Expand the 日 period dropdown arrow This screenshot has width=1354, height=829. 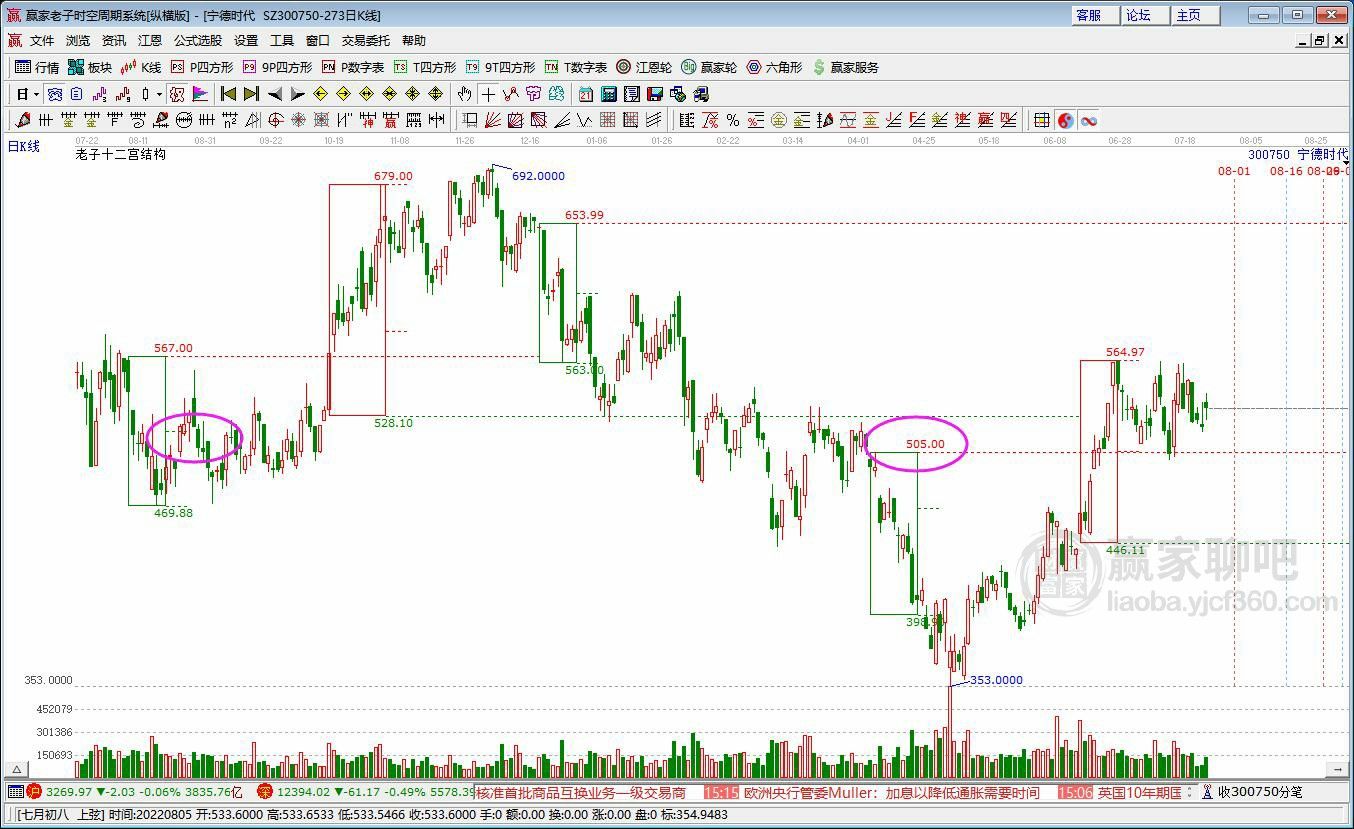[37, 94]
